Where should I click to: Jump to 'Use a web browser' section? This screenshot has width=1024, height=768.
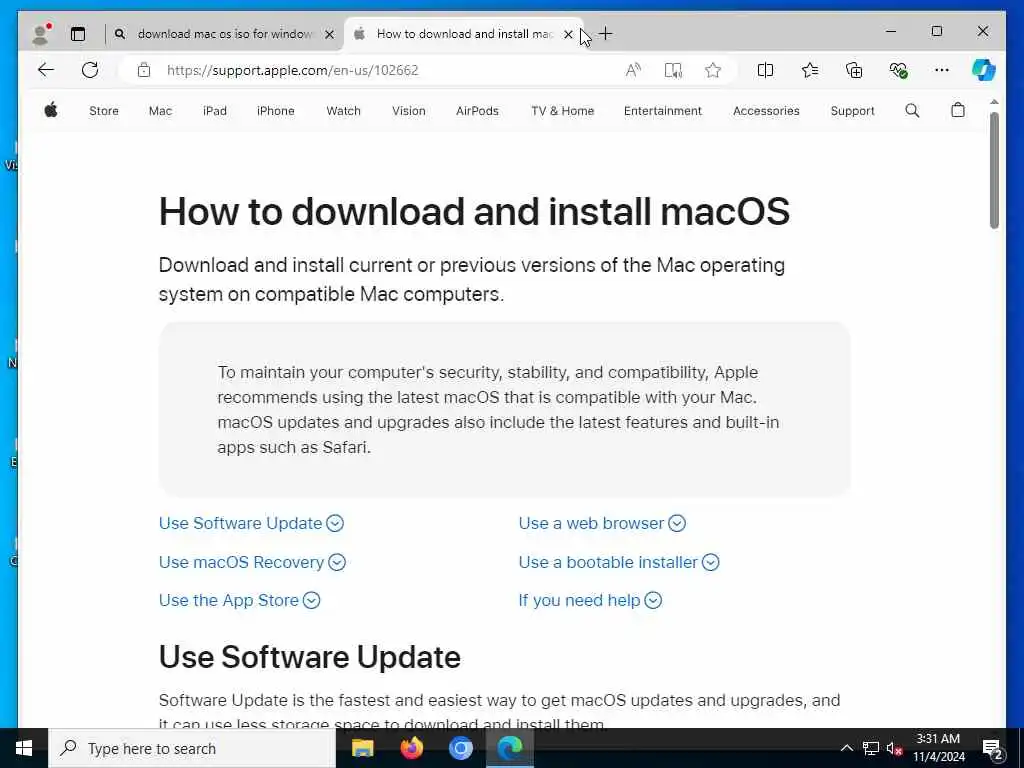coord(602,523)
